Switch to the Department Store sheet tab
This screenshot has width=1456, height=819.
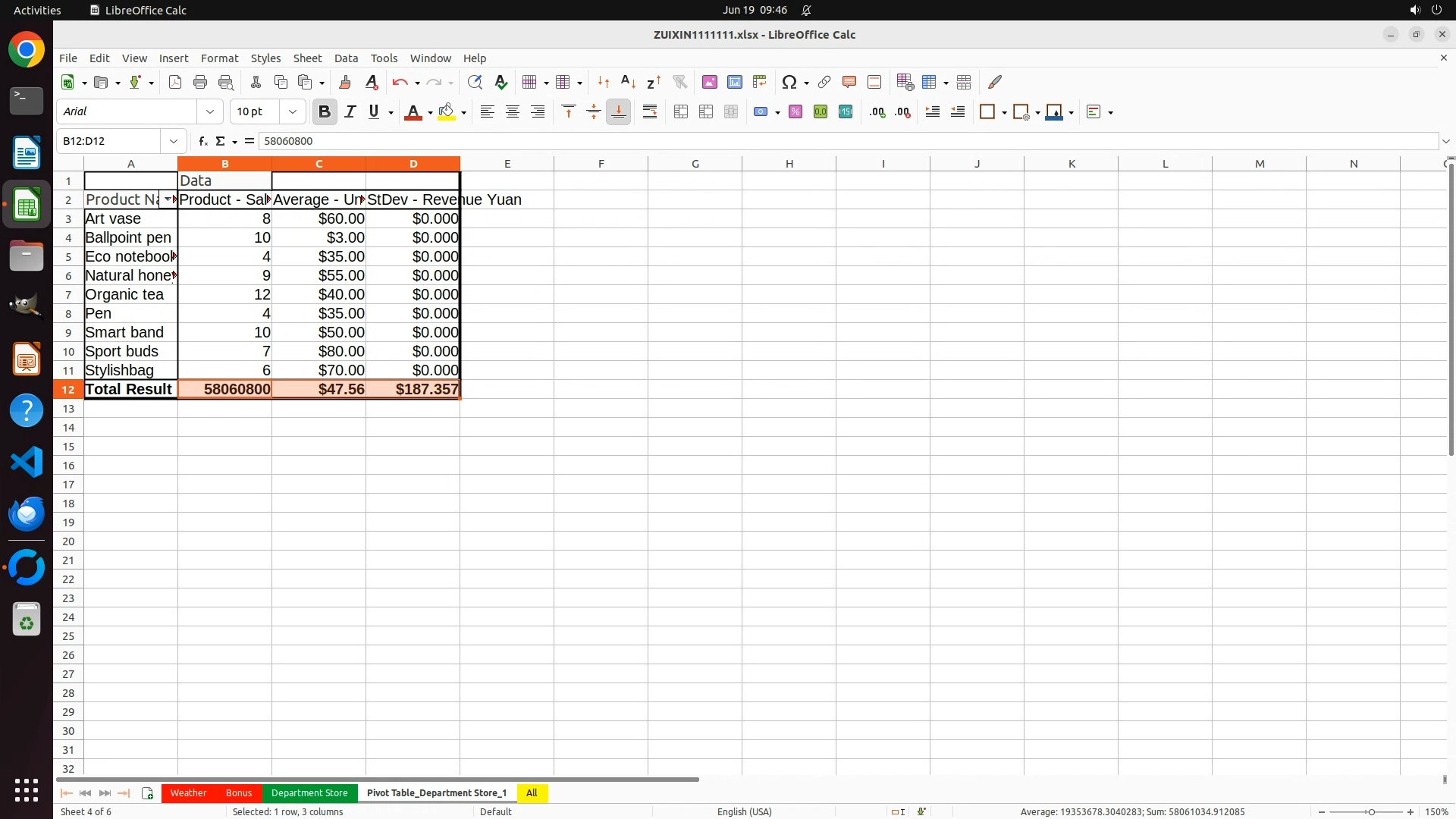click(x=309, y=792)
